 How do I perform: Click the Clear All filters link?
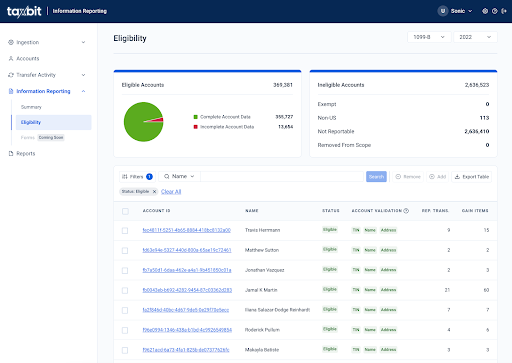[x=171, y=191]
